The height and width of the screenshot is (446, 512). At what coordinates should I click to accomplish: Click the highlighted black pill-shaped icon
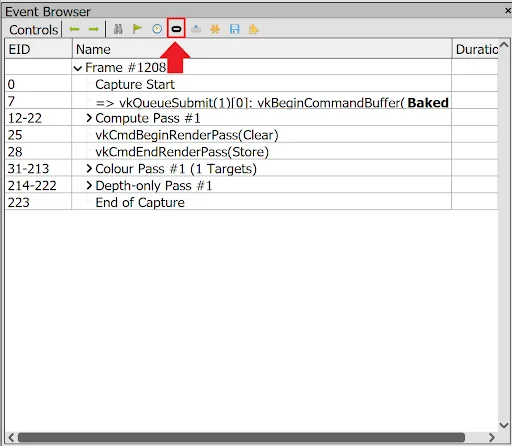coord(176,29)
